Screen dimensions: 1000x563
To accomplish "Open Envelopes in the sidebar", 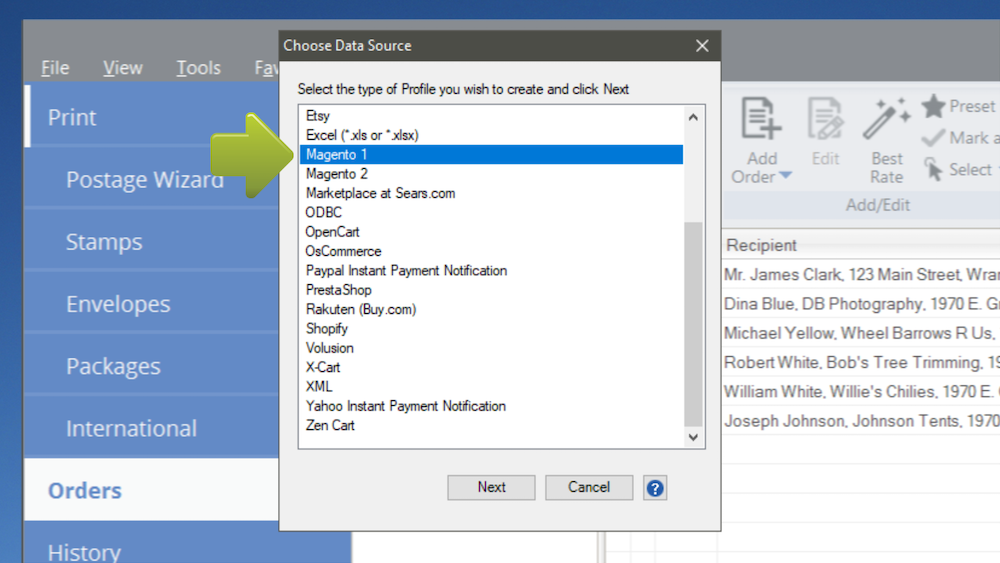I will pos(152,303).
